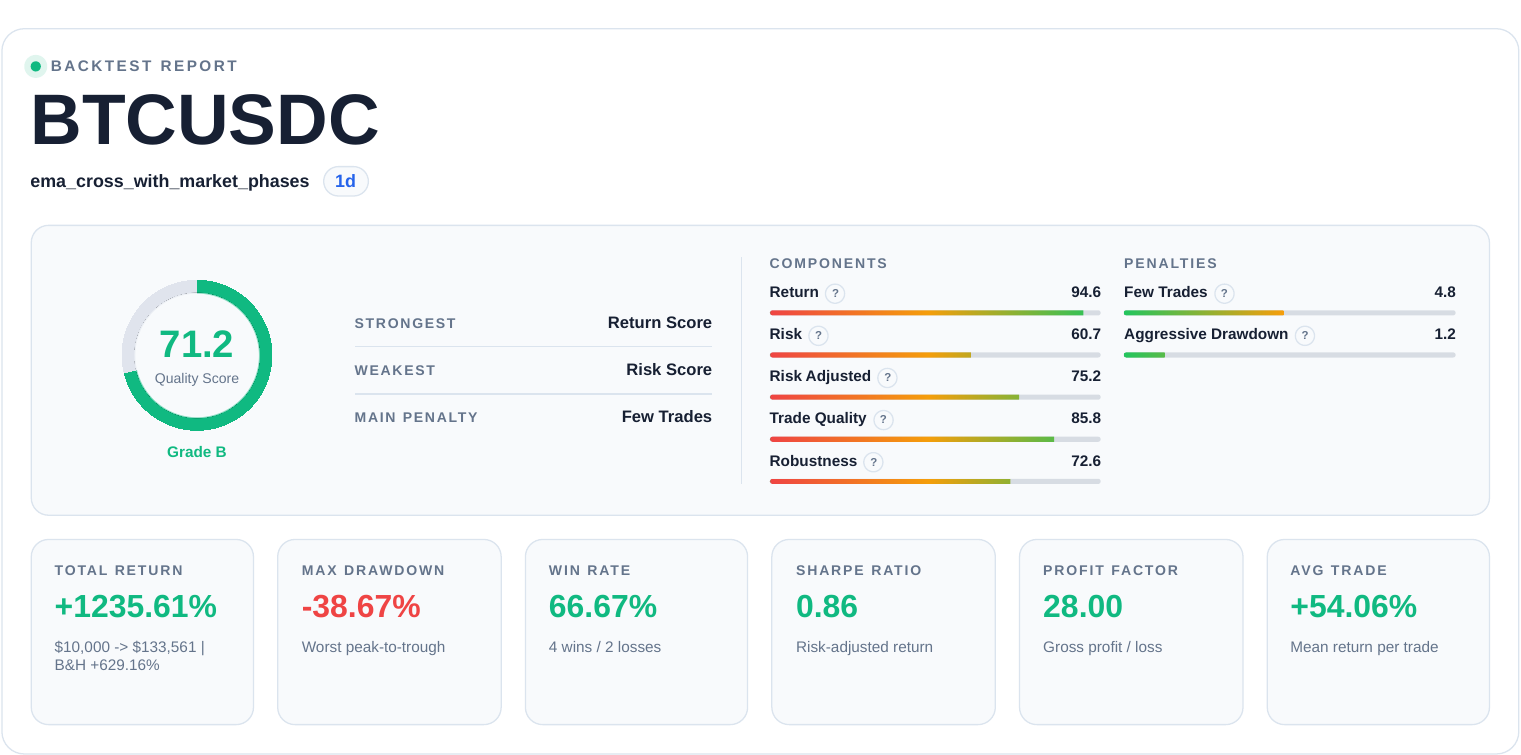Viewport: 1521px width, 755px height.
Task: Click the Aggressive Drawdown penalty bar
Action: pyautogui.click(x=1289, y=355)
